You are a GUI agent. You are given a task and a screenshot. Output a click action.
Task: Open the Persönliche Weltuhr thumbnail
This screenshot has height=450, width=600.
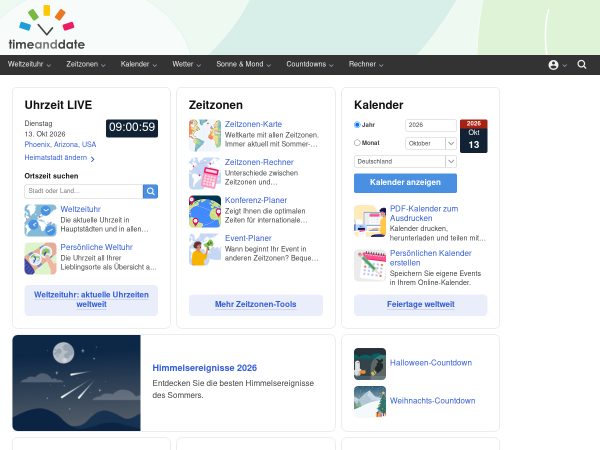click(x=41, y=258)
